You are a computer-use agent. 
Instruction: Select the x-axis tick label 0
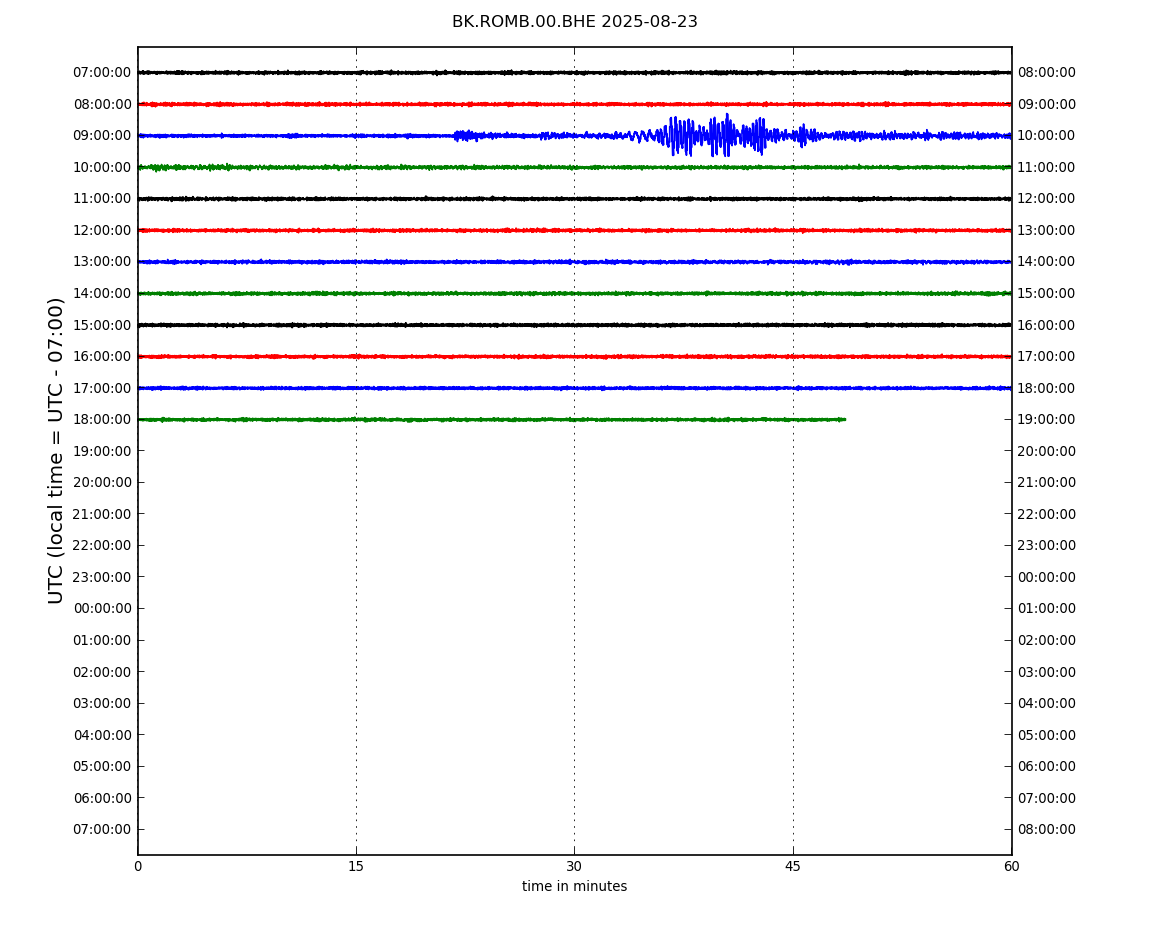click(x=138, y=867)
